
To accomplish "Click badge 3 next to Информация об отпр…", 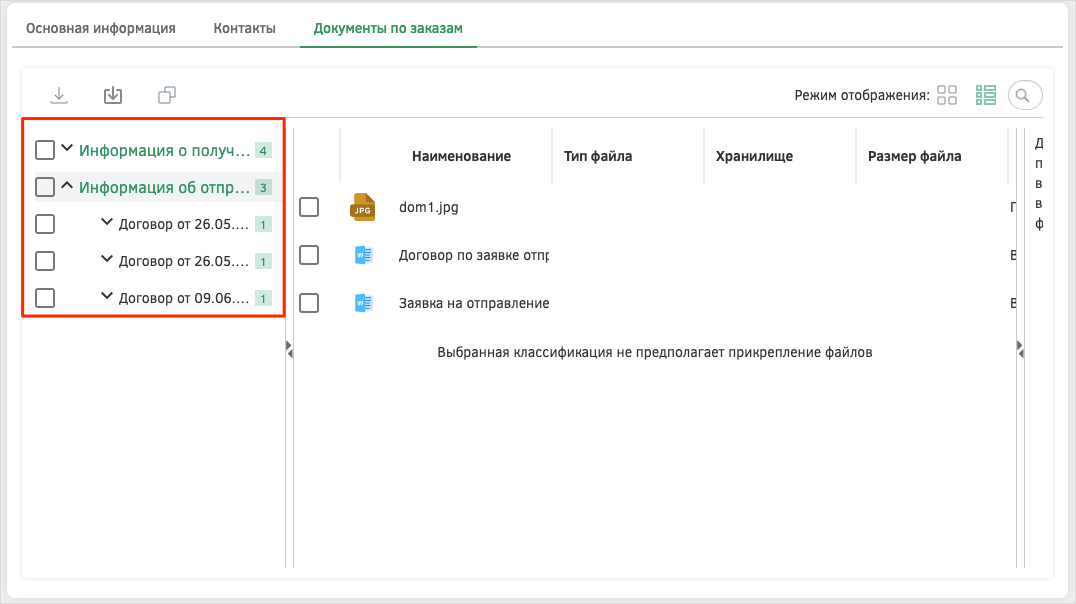I will (x=263, y=187).
